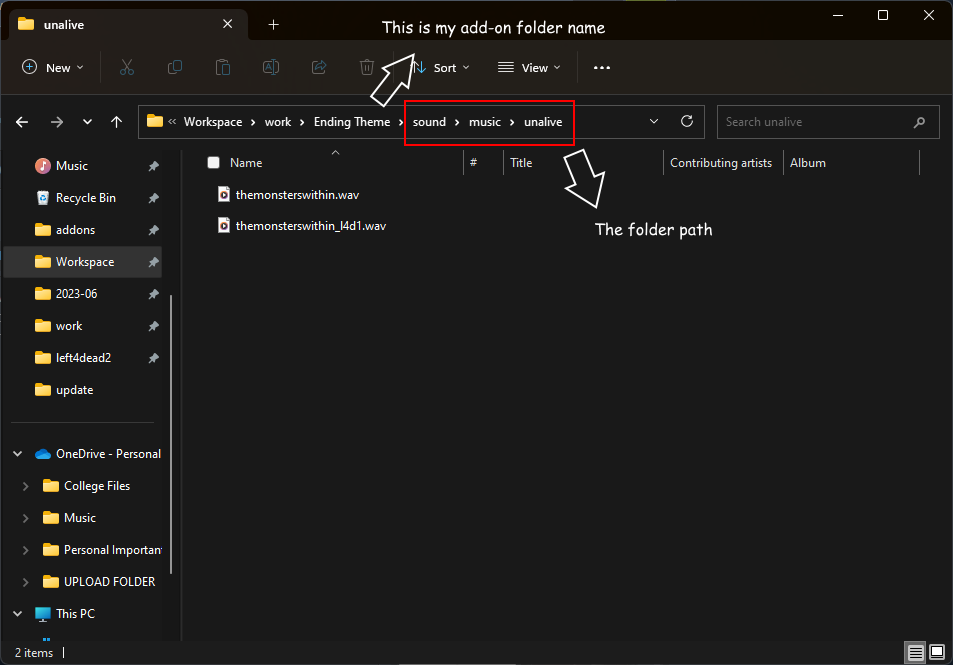The width and height of the screenshot is (953, 665).
Task: Switch to details view icon in status bar
Action: click(915, 653)
